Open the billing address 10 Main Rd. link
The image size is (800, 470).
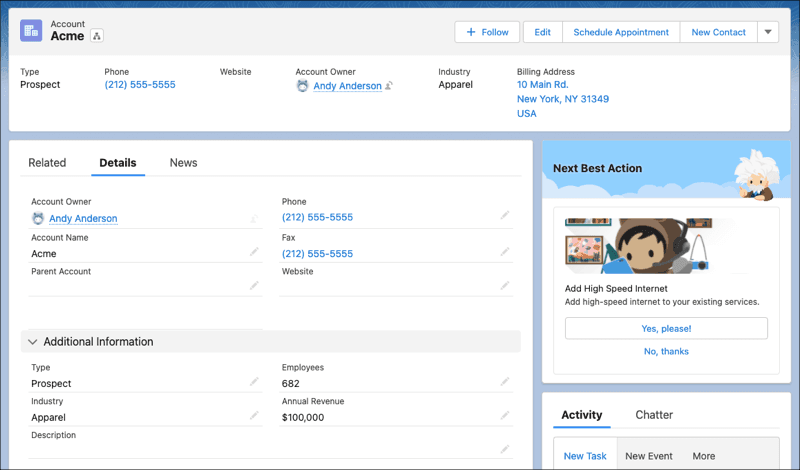pos(542,85)
